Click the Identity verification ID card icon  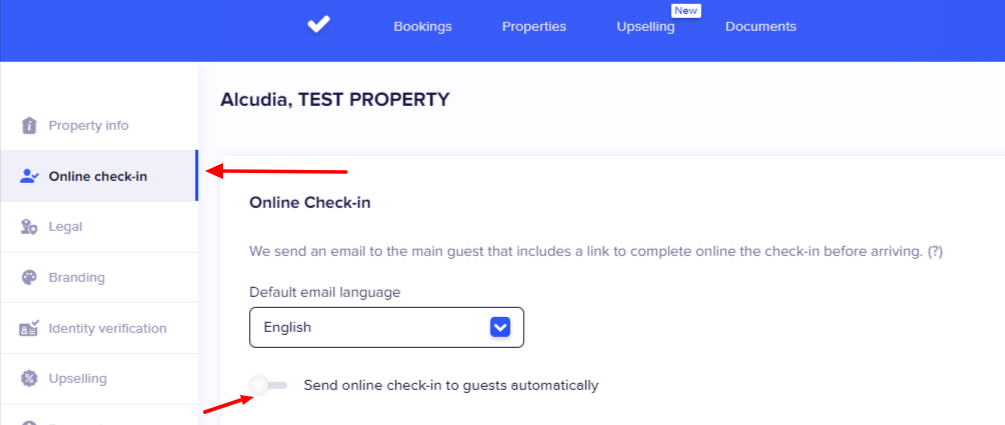(29, 328)
